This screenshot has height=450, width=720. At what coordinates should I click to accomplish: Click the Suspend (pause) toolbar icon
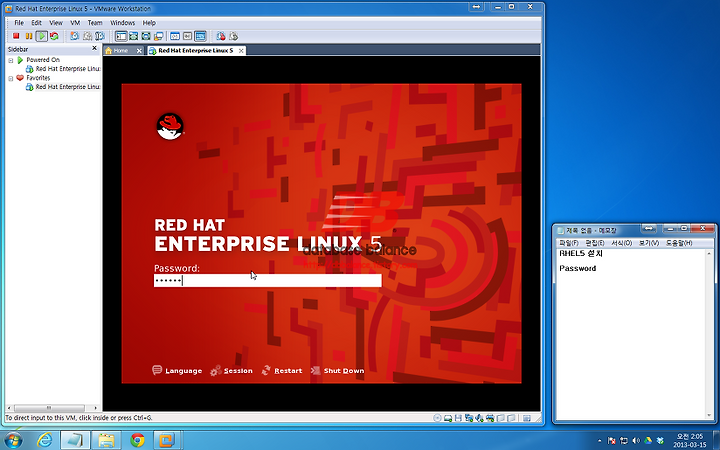[x=28, y=36]
